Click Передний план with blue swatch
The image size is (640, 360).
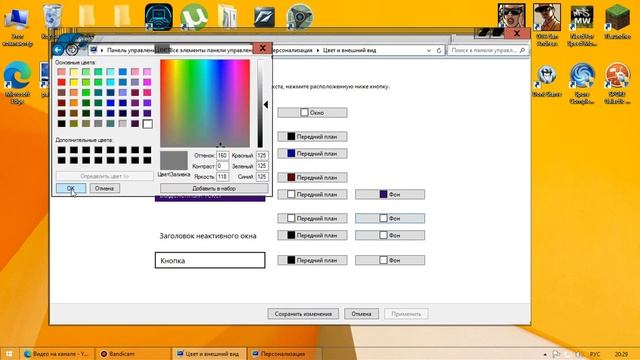click(312, 153)
